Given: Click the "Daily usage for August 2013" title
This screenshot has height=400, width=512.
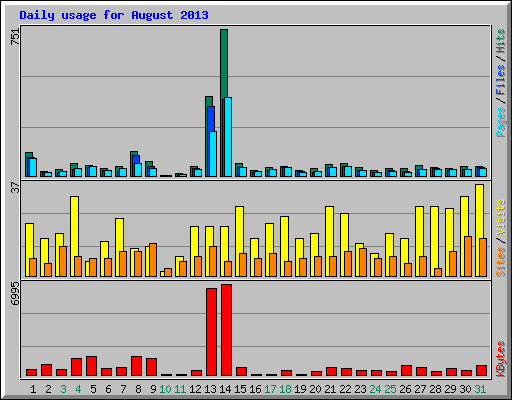Looking at the screenshot, I should (114, 15).
